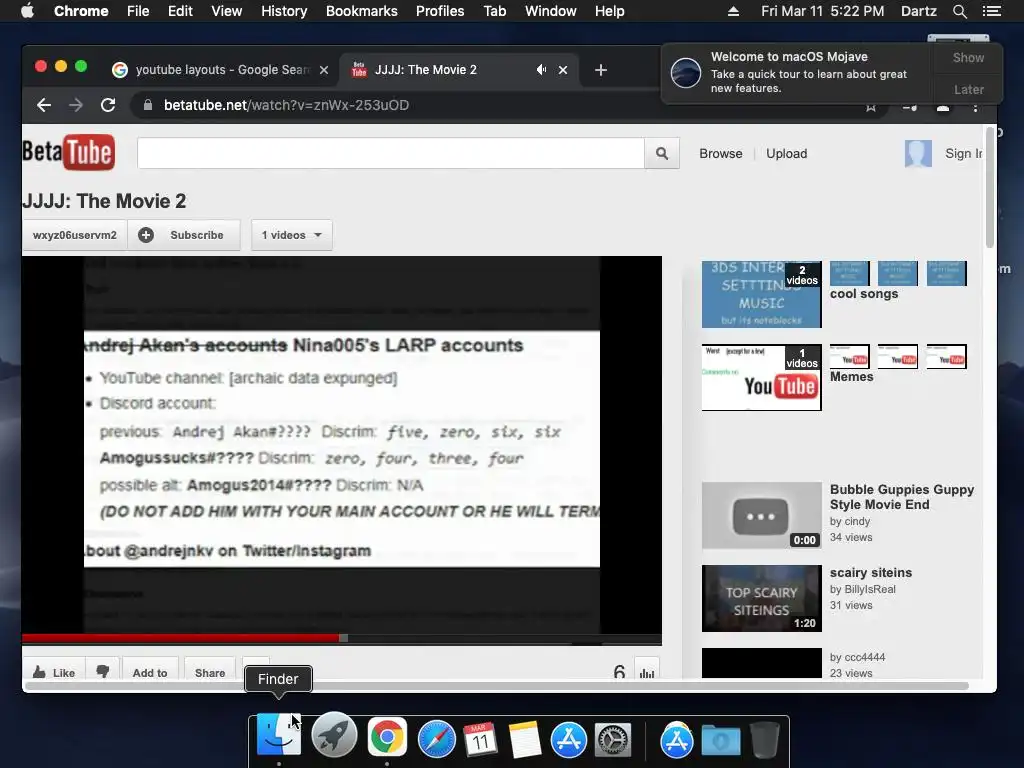Click the user avatar next to Sign In

pos(918,153)
